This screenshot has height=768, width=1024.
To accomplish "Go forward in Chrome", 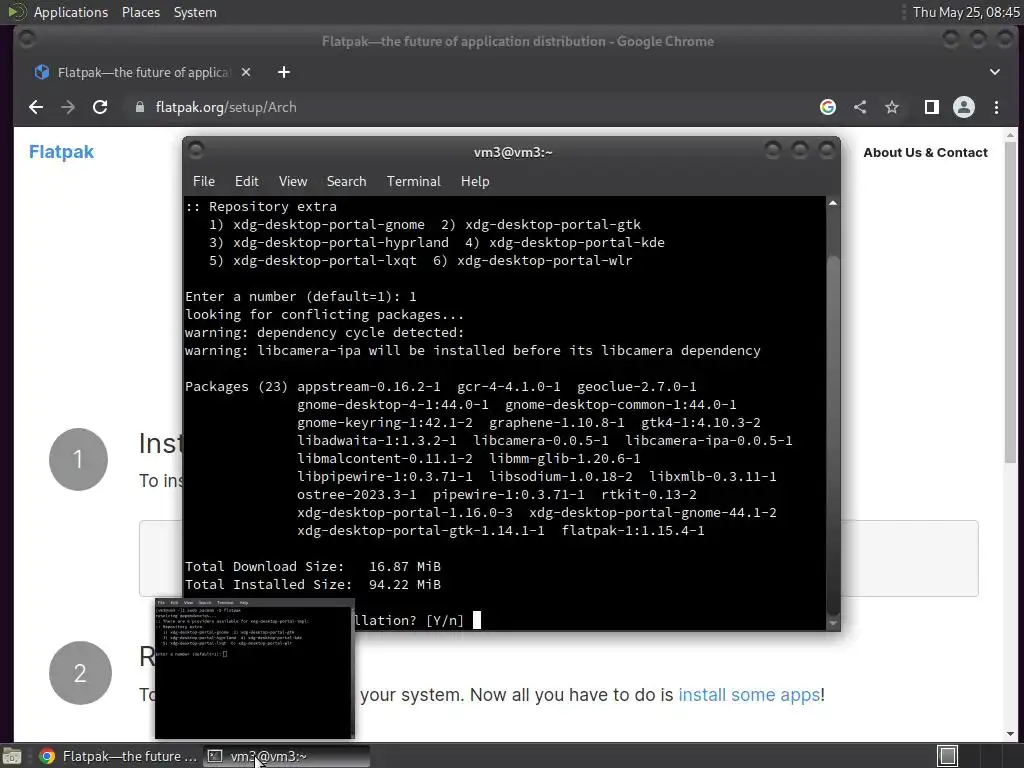I will click(68, 107).
